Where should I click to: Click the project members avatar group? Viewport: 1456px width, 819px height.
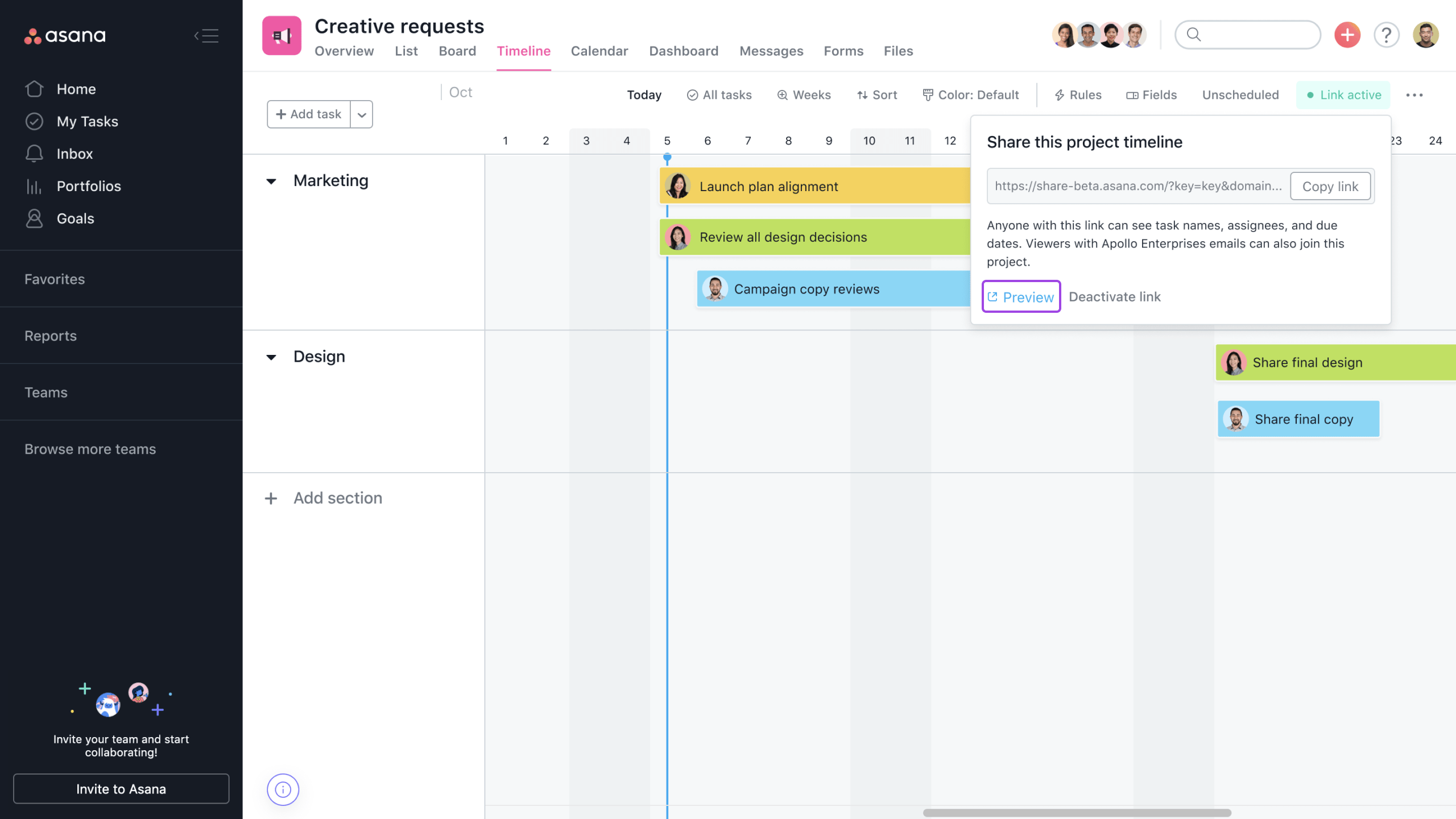click(1099, 35)
